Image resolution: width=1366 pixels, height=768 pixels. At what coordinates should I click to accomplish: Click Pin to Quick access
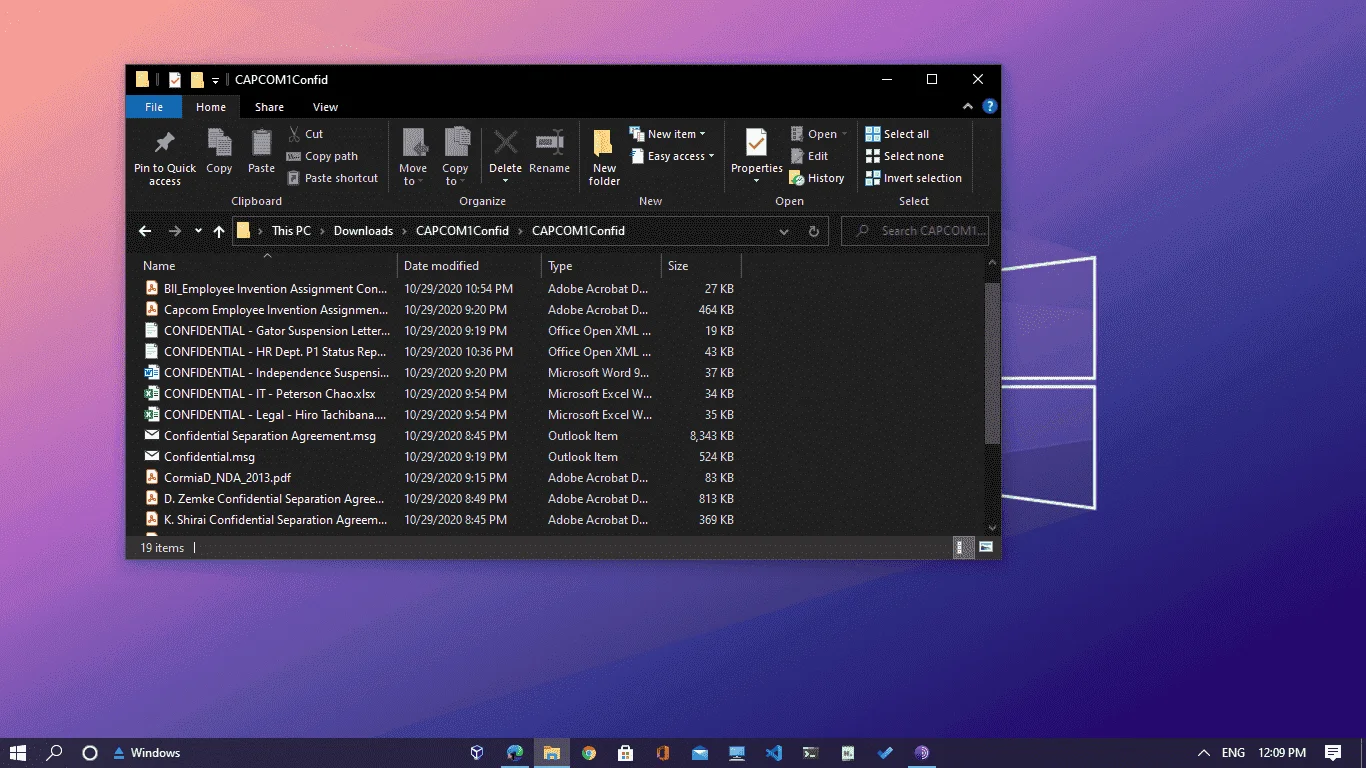165,158
